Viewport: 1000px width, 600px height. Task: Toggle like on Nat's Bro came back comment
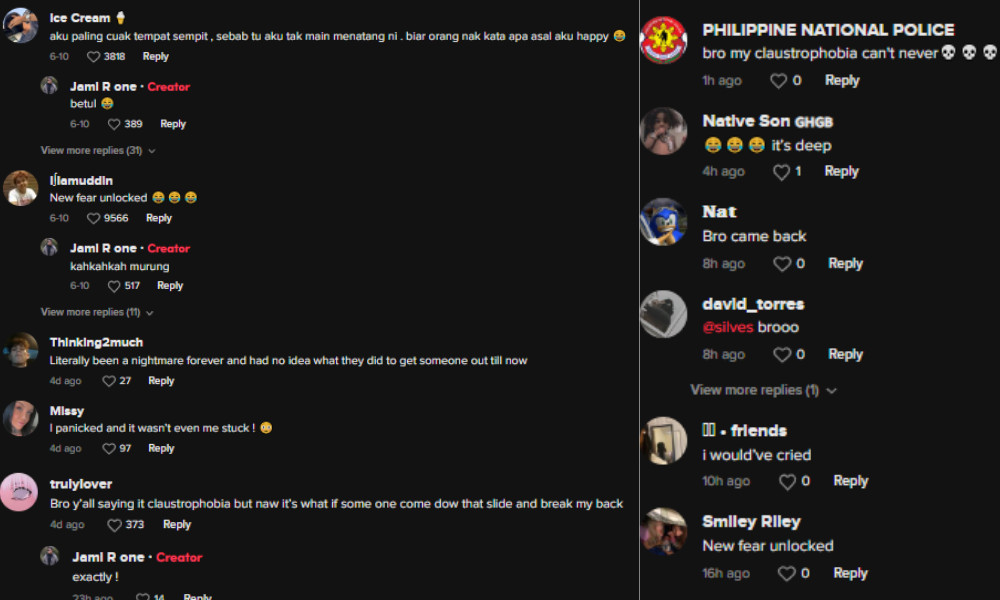[782, 264]
